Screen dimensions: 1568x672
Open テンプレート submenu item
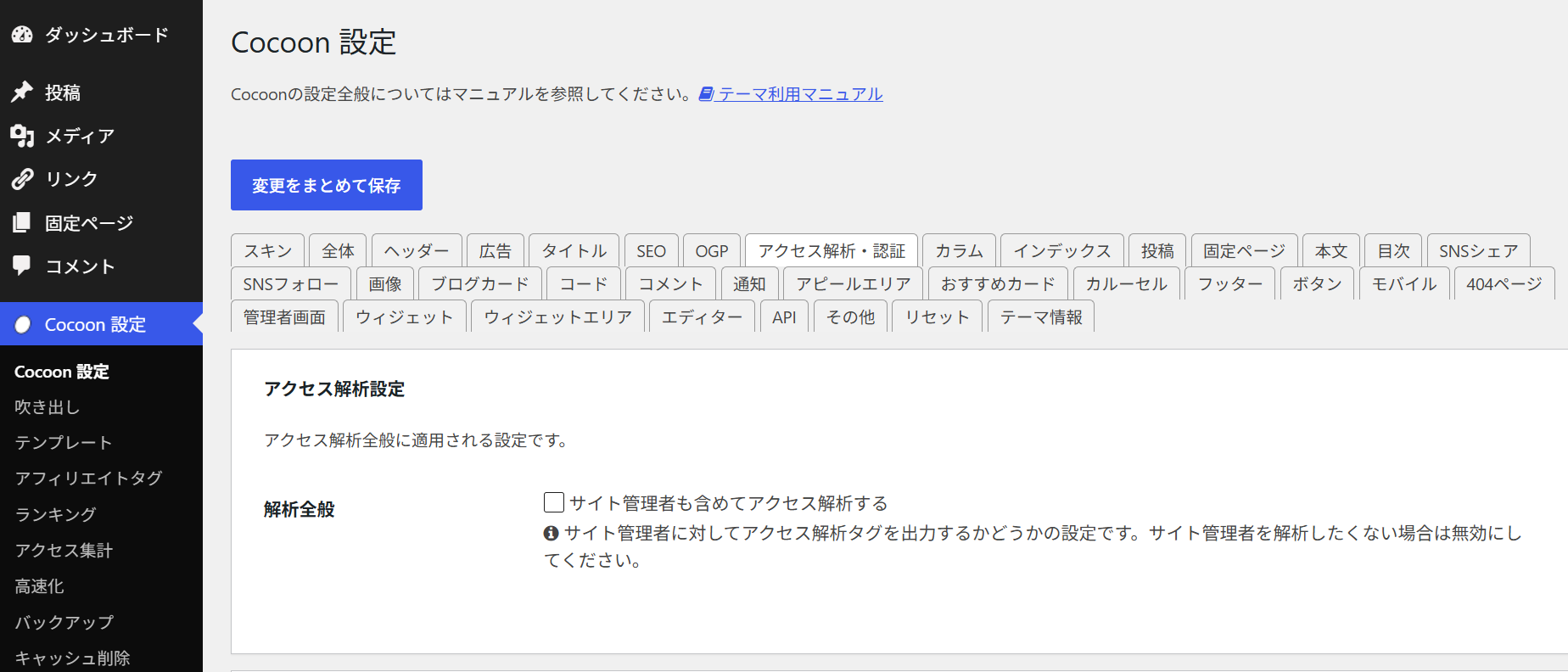[64, 443]
